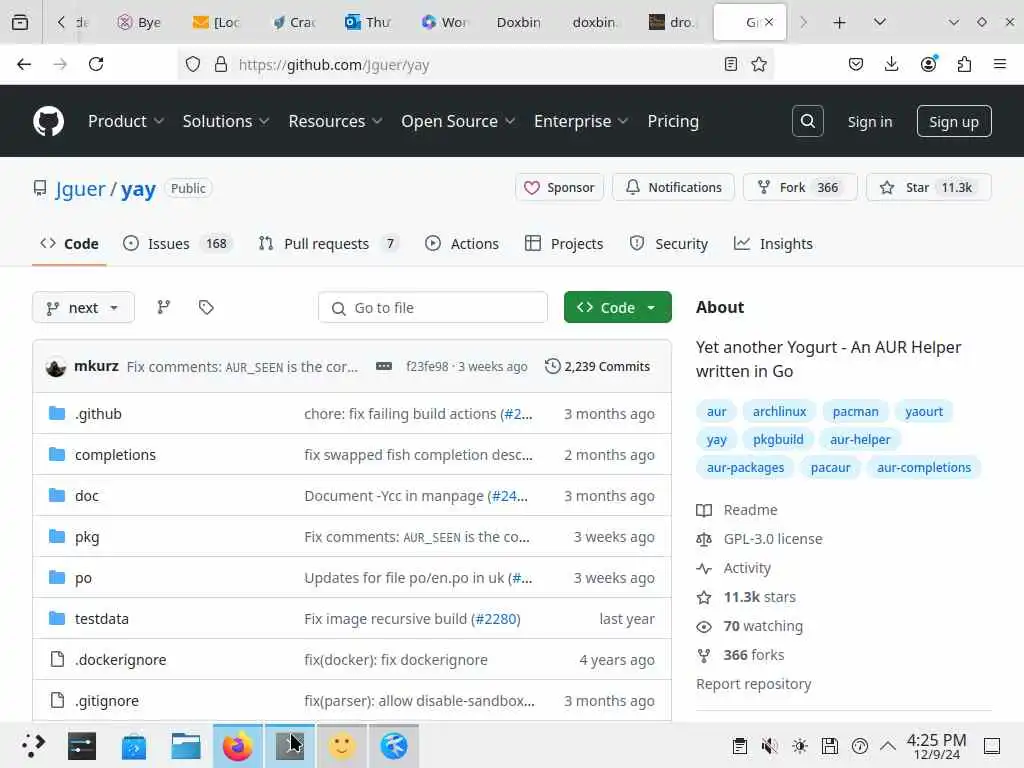Open the file manager in the taskbar
Viewport: 1024px width, 768px height.
pyautogui.click(x=185, y=746)
